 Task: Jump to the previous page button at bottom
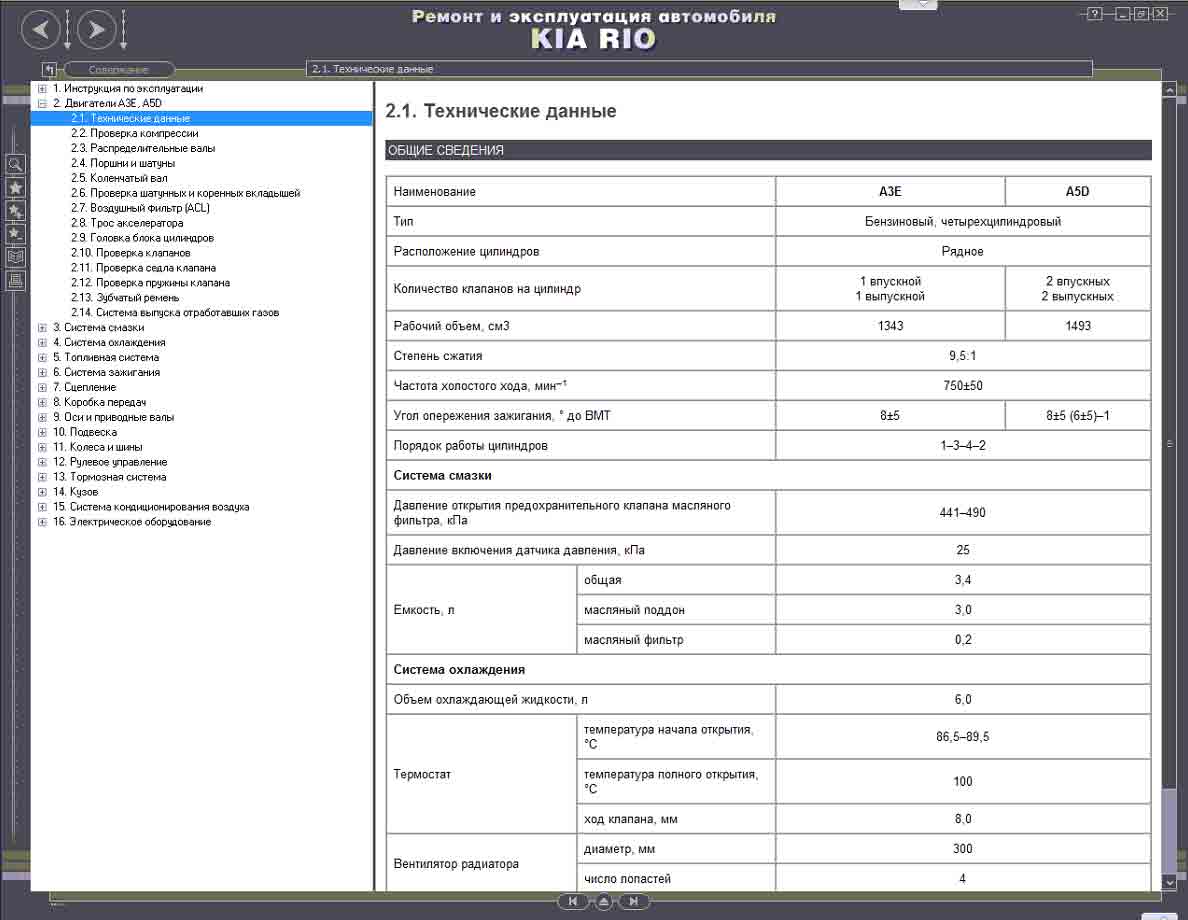click(573, 901)
